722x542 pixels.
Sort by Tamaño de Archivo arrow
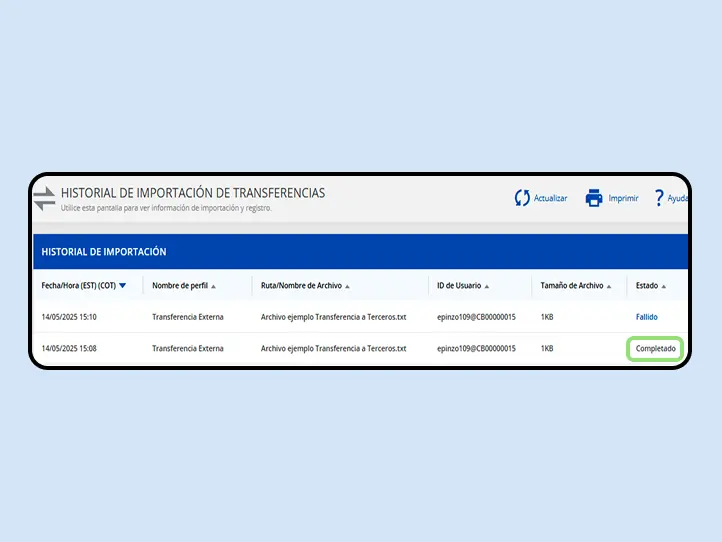(609, 286)
